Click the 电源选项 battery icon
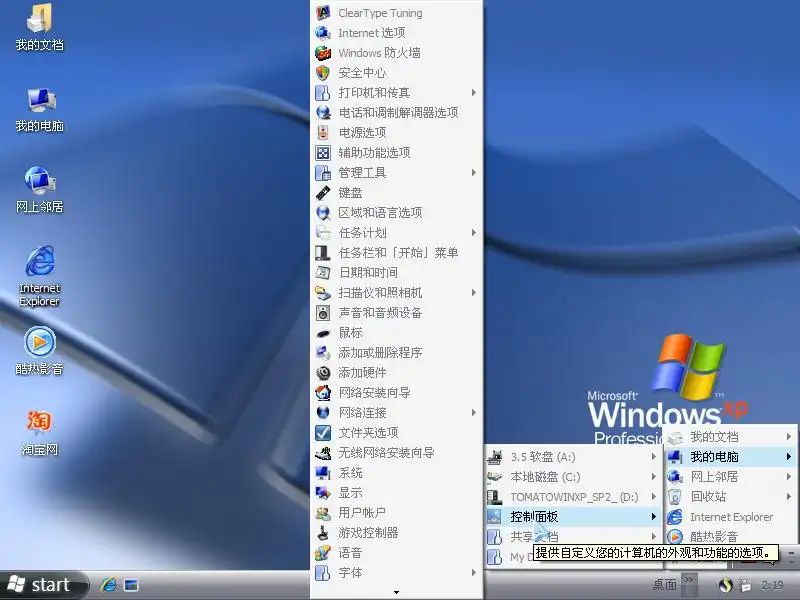 [323, 133]
